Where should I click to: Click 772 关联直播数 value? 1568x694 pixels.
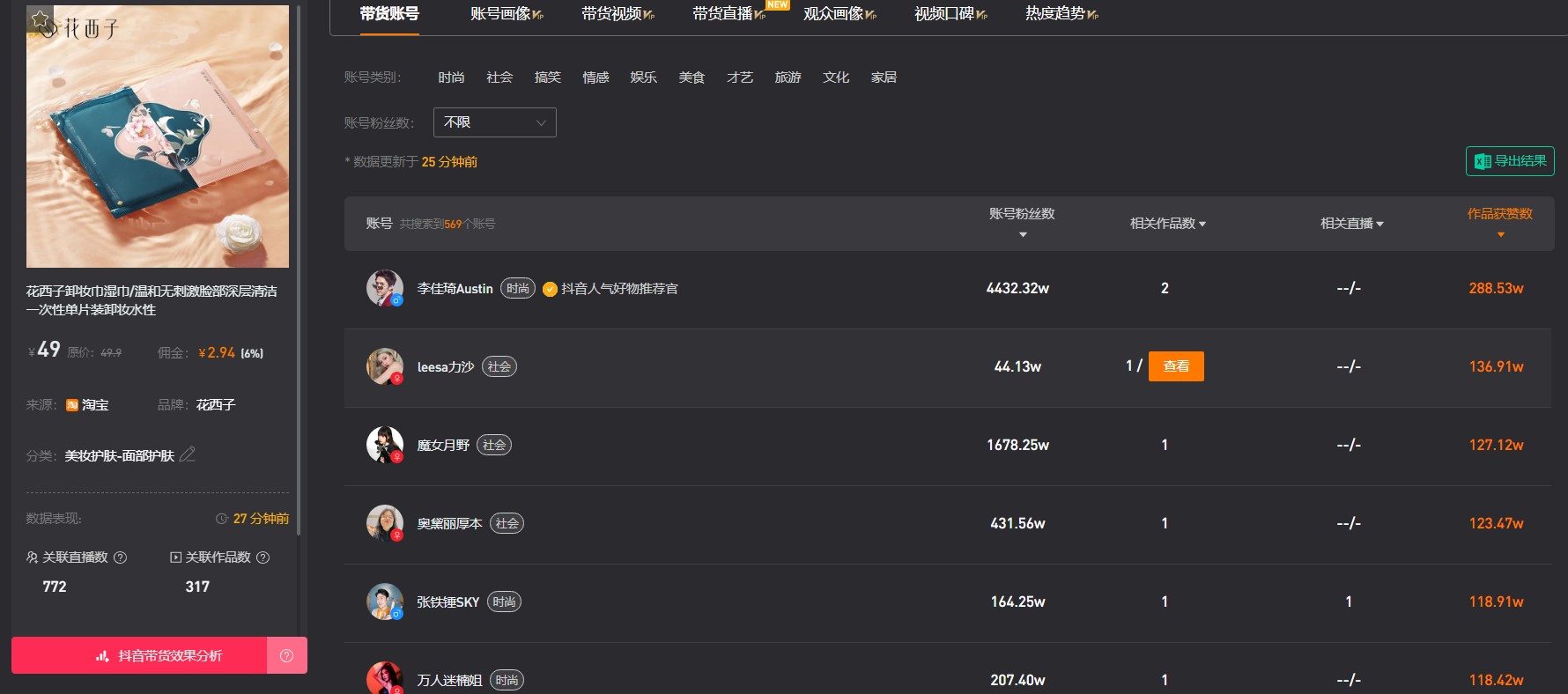[55, 587]
